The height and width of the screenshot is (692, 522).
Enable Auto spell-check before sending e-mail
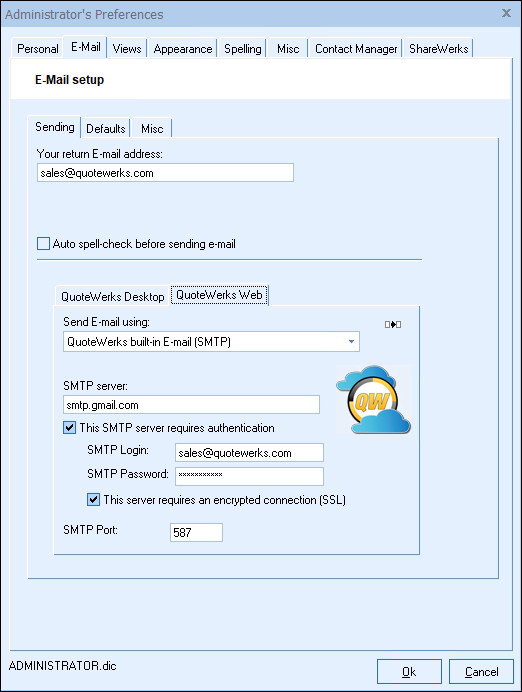43,244
